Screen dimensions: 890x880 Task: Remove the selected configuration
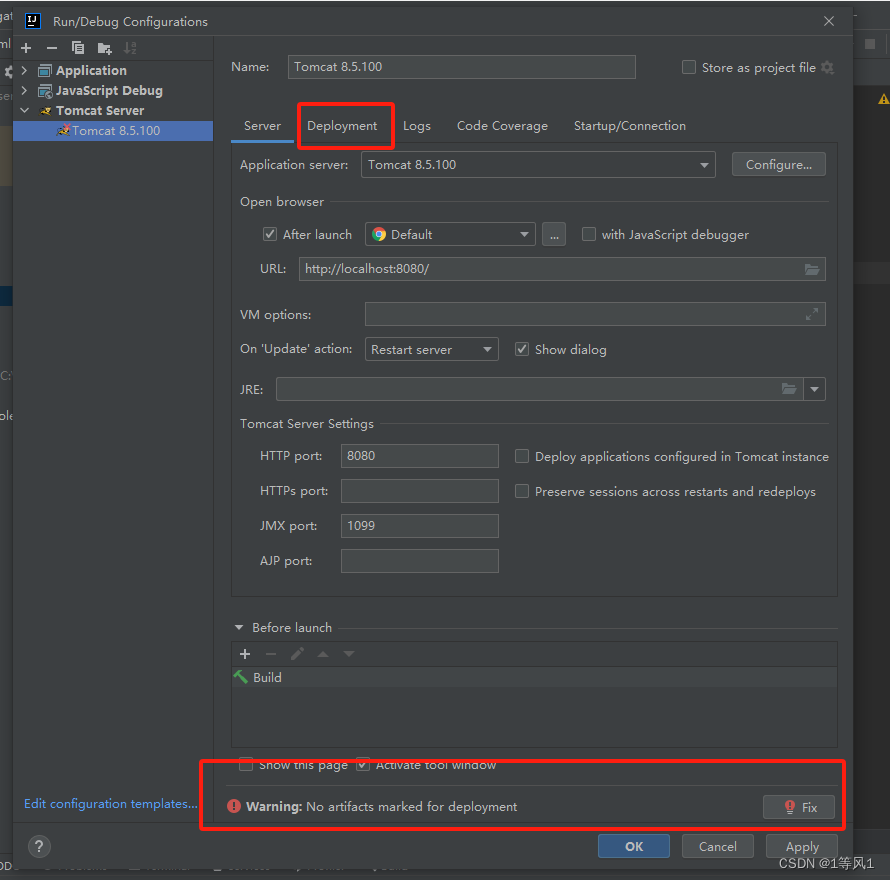tap(52, 48)
